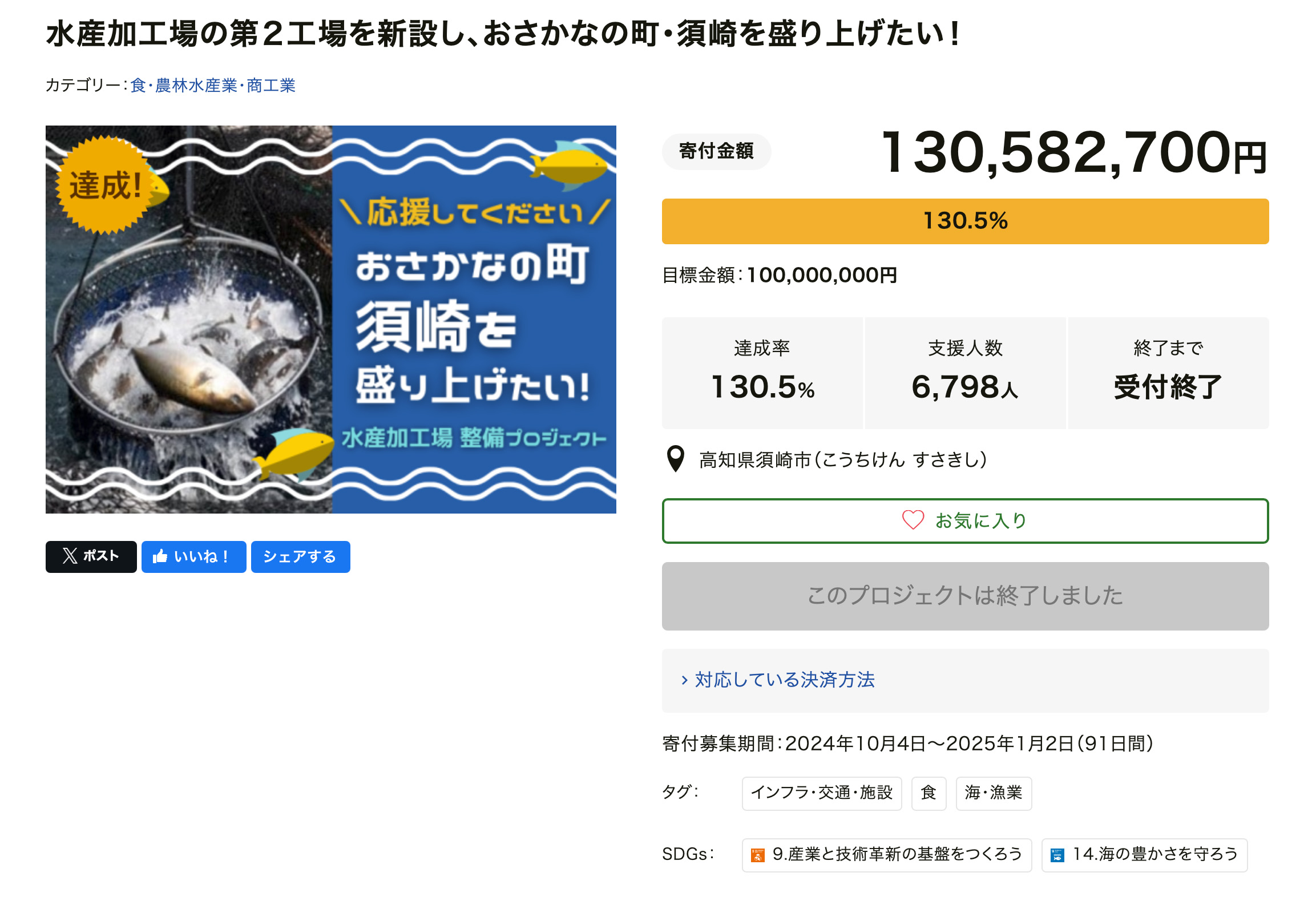Select the tag 食
The width and height of the screenshot is (1316, 921).
[x=929, y=793]
